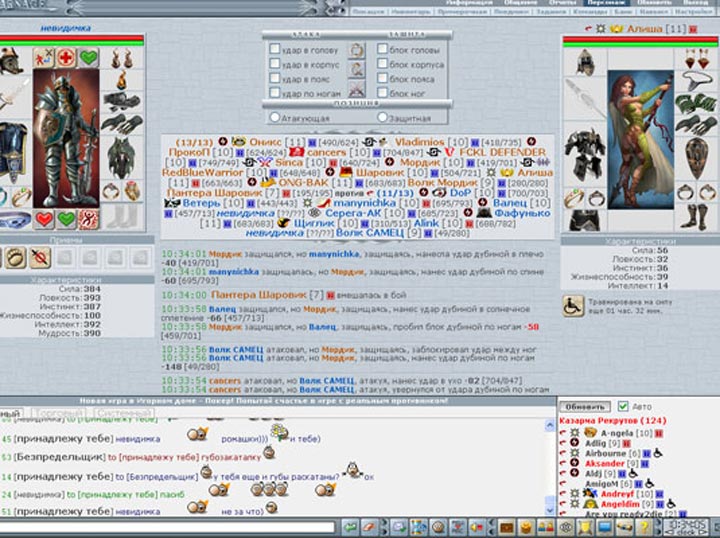Click green heart icon above невидимка portrait
720x538 pixels.
click(89, 58)
